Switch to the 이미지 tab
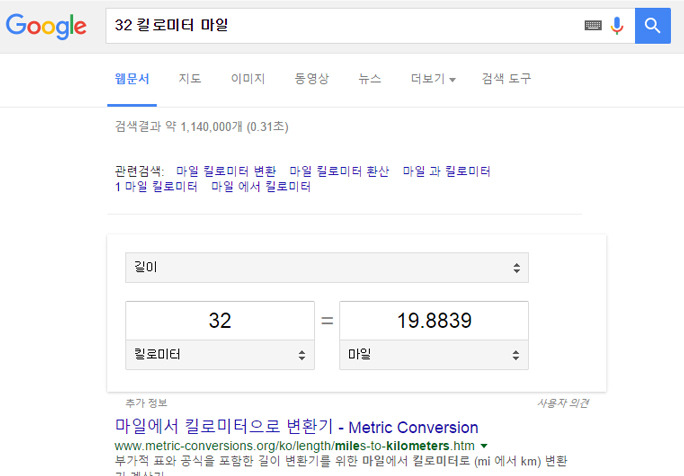This screenshot has width=684, height=476. (x=248, y=79)
